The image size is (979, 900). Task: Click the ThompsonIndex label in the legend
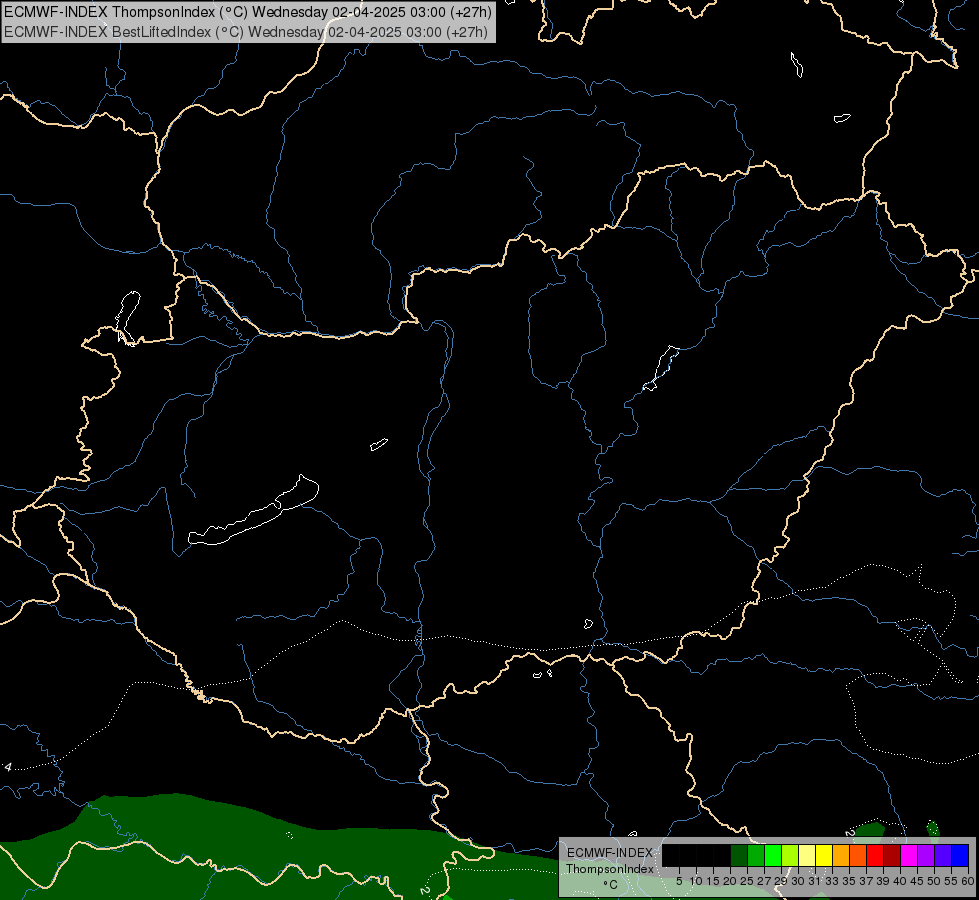click(x=609, y=869)
